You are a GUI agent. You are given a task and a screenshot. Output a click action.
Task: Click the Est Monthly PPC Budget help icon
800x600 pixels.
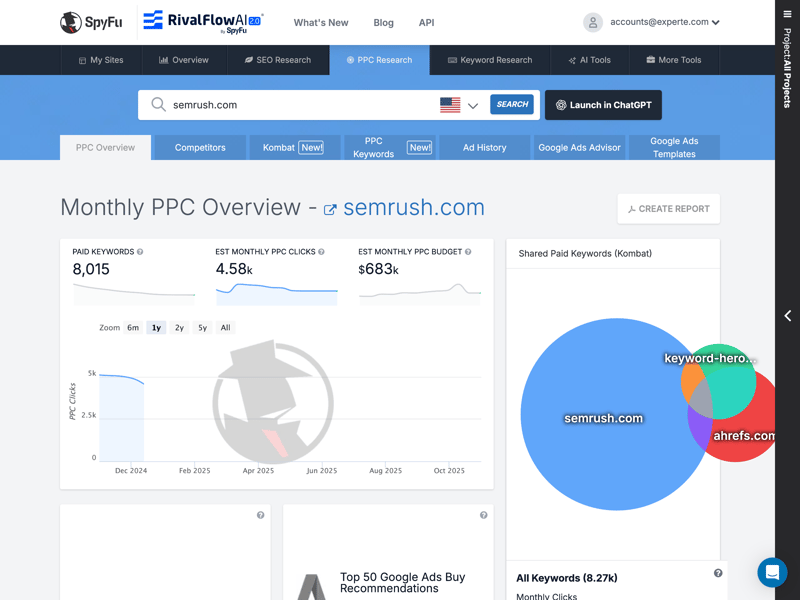coord(468,252)
